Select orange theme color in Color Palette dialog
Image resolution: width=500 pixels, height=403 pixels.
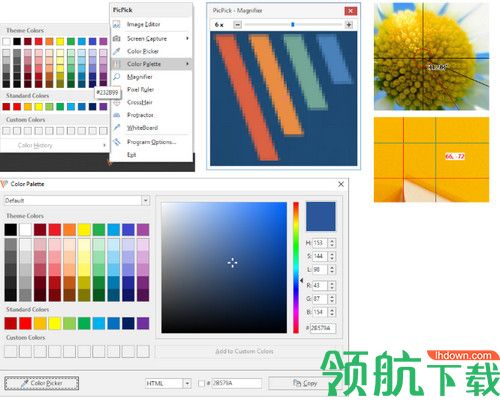click(69, 230)
